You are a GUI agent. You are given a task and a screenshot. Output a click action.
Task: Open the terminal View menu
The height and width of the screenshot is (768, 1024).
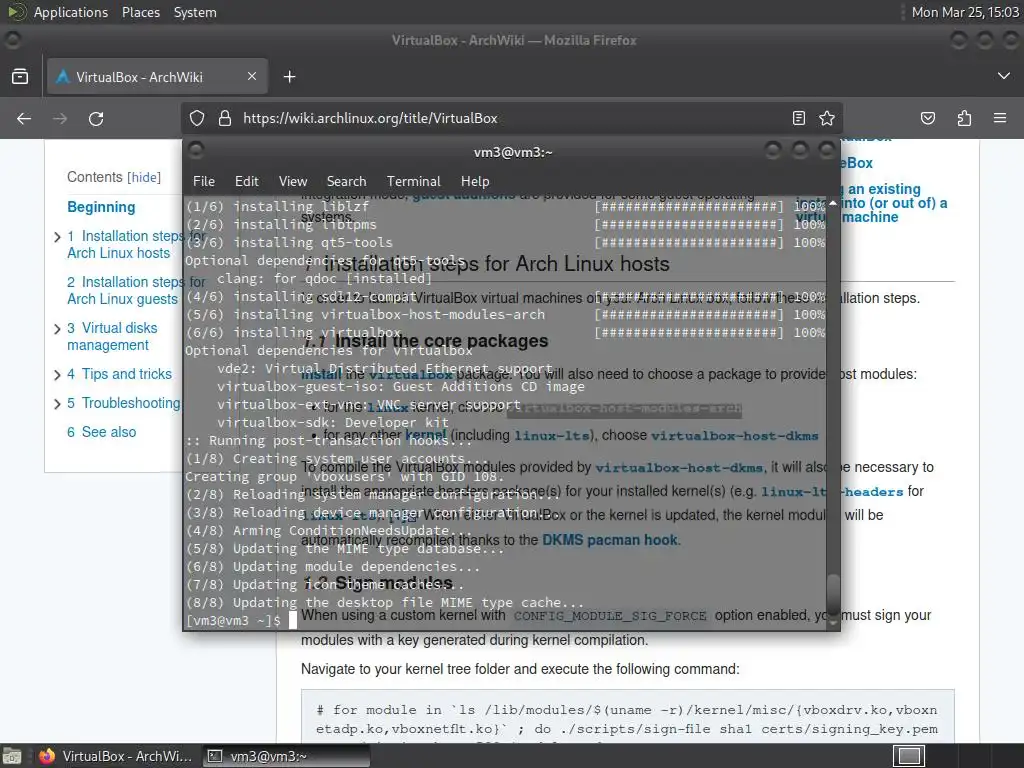pyautogui.click(x=293, y=181)
